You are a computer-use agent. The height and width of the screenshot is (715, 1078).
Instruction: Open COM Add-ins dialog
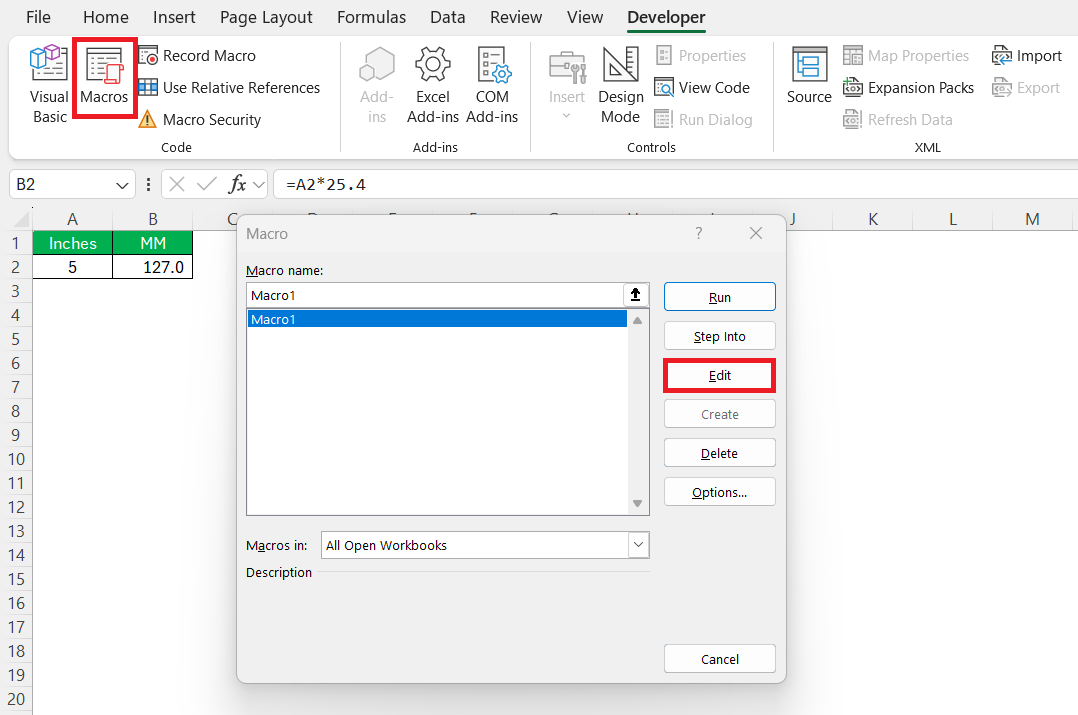(x=492, y=85)
